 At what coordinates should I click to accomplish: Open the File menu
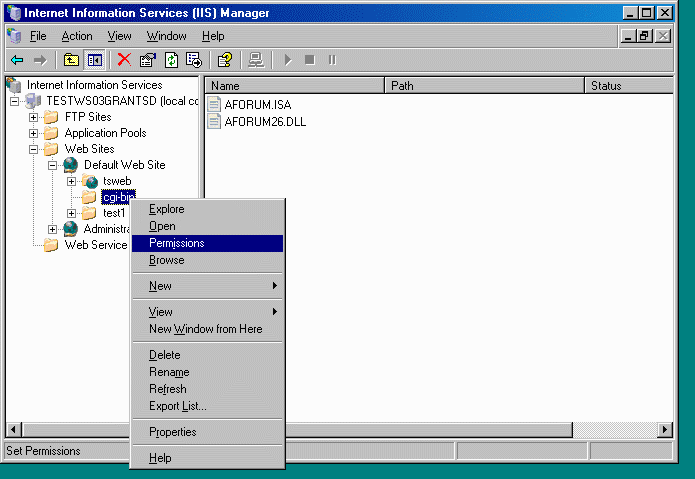(38, 36)
